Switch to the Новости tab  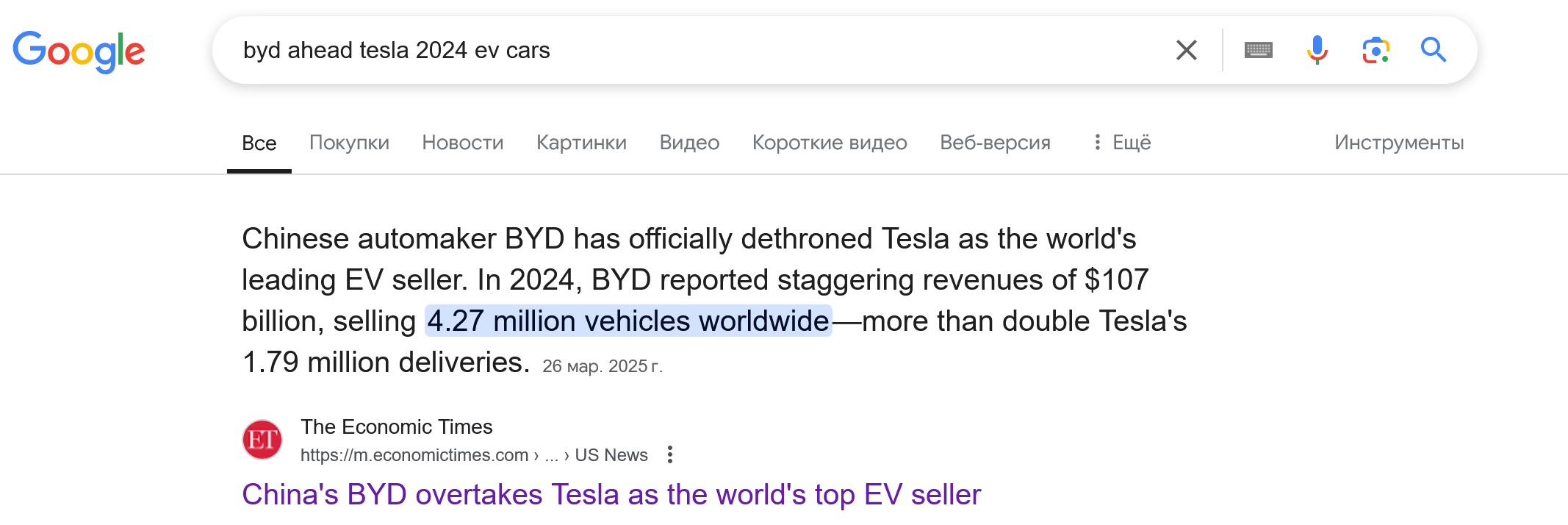tap(463, 143)
